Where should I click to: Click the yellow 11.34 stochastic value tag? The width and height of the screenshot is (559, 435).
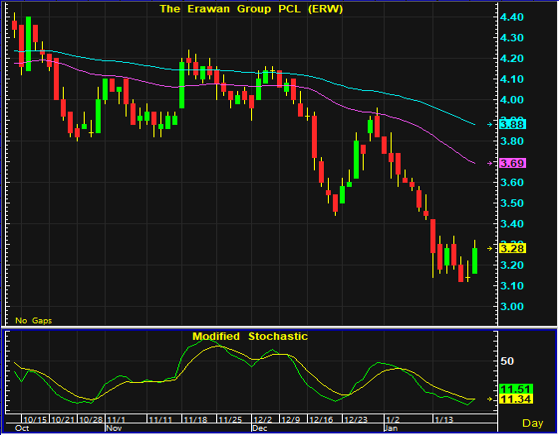click(x=516, y=399)
